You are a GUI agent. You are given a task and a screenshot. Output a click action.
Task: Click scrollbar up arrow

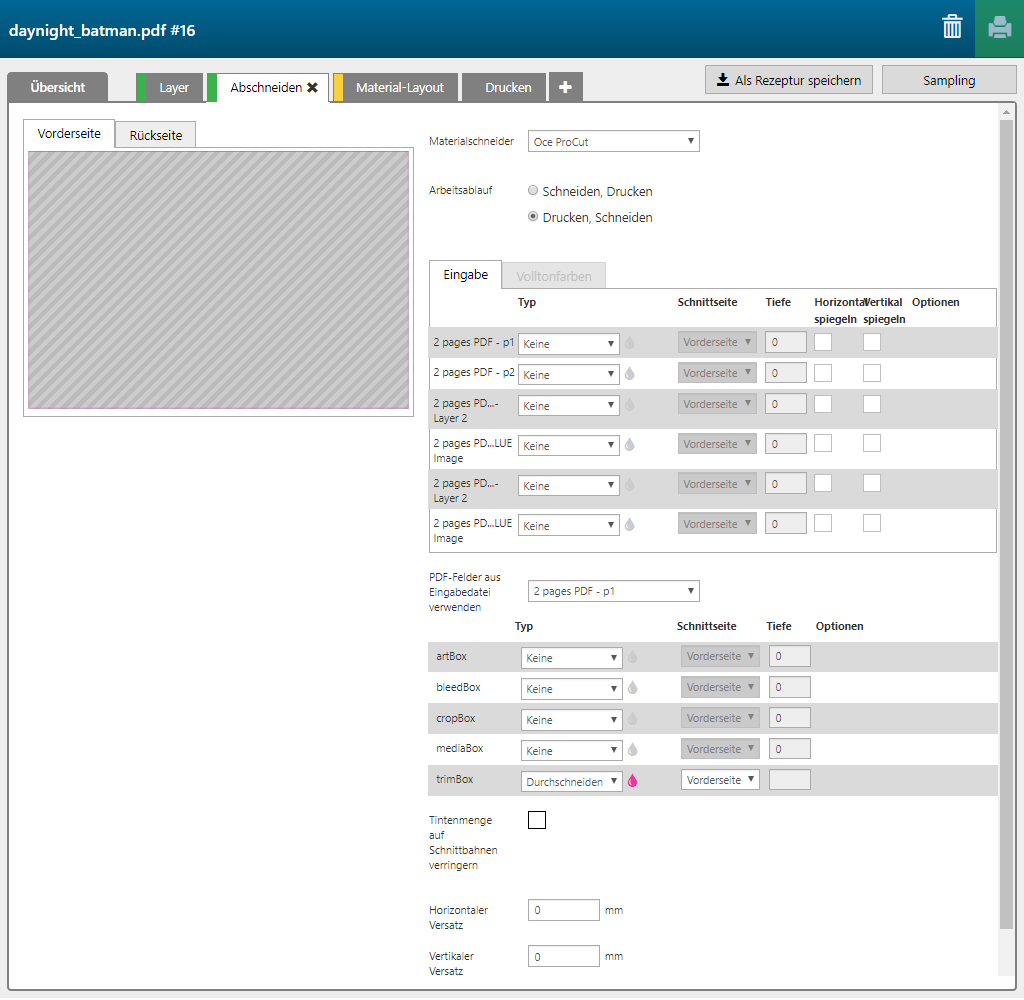click(1006, 112)
